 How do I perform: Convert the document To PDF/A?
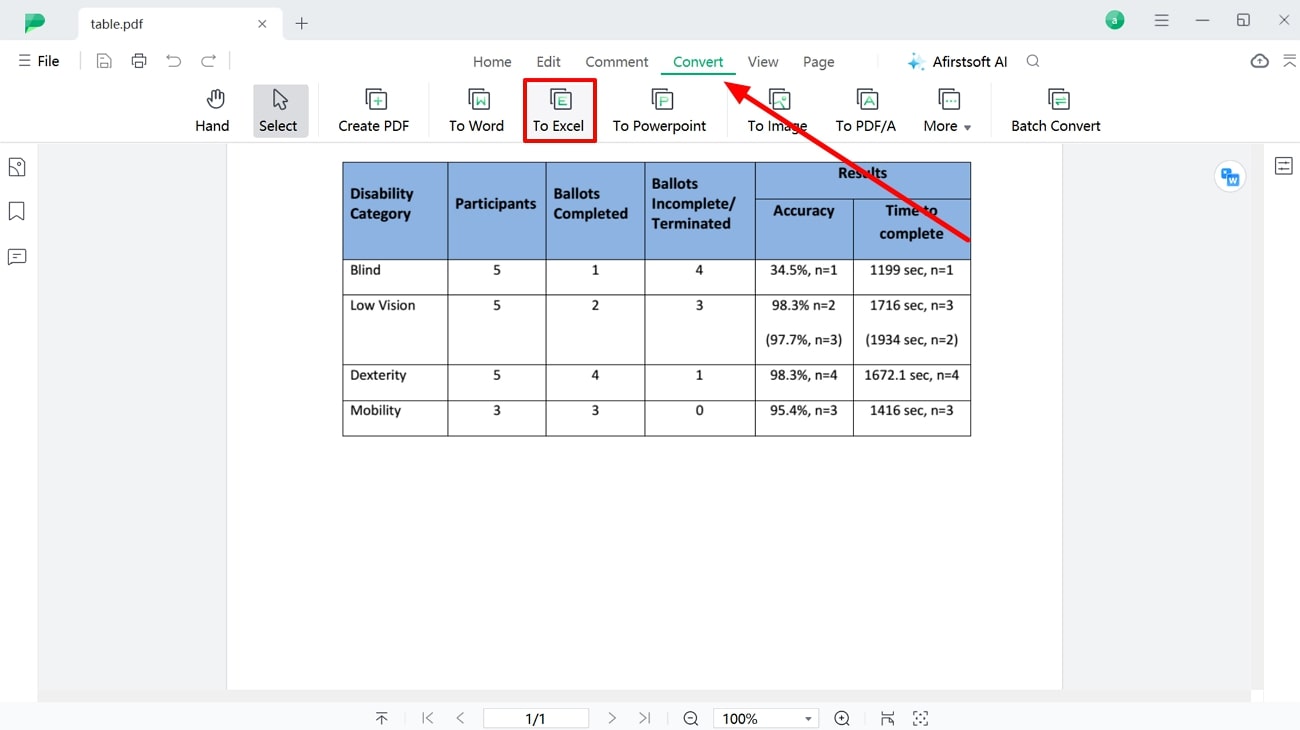[x=866, y=110]
